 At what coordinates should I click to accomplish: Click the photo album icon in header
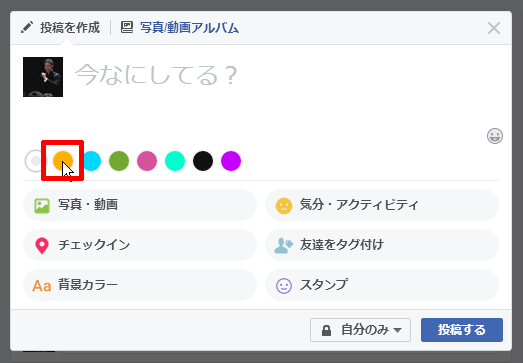127,27
